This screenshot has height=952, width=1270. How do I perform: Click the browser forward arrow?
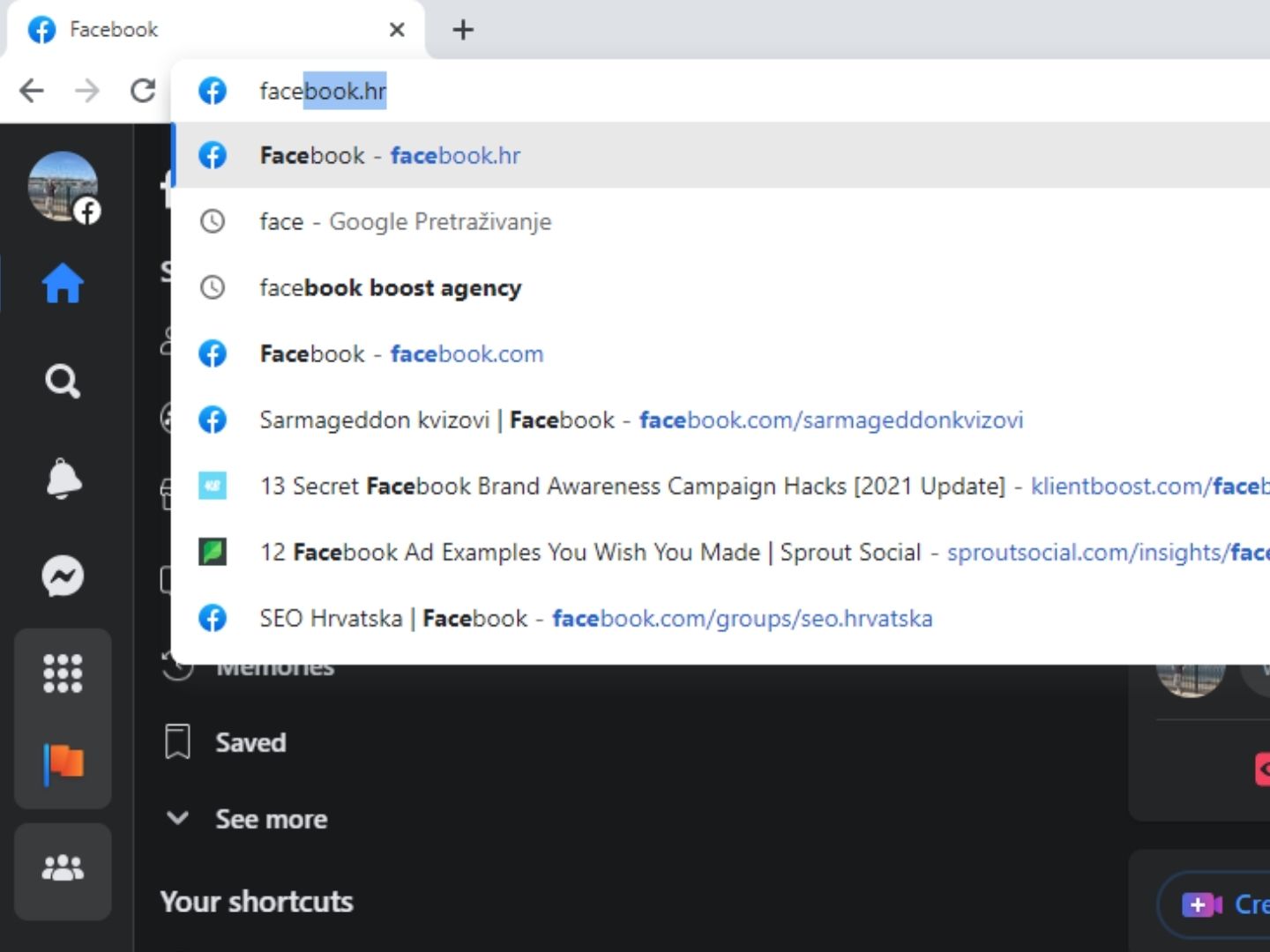pos(86,90)
